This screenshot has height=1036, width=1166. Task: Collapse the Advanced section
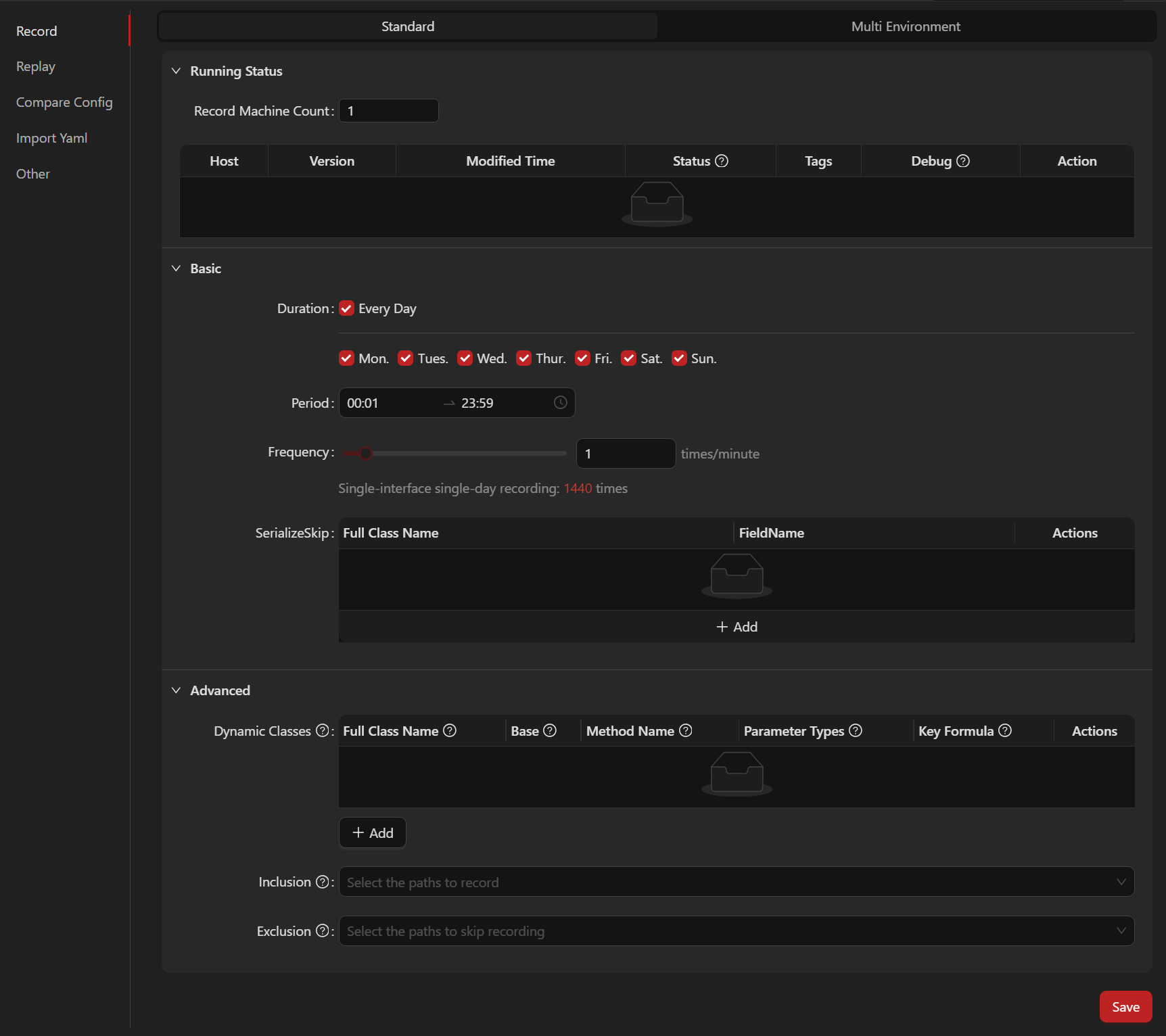[x=177, y=690]
